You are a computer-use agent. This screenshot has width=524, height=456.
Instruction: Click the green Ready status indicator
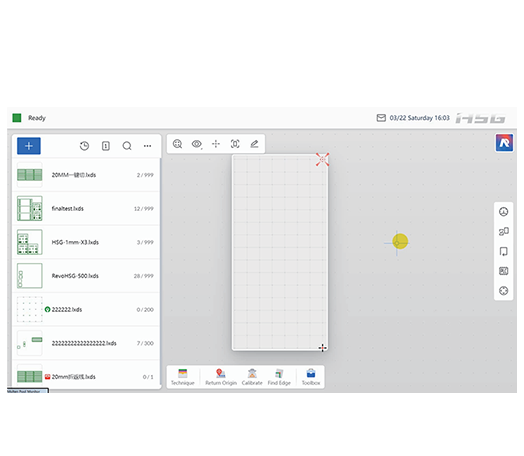[x=17, y=118]
